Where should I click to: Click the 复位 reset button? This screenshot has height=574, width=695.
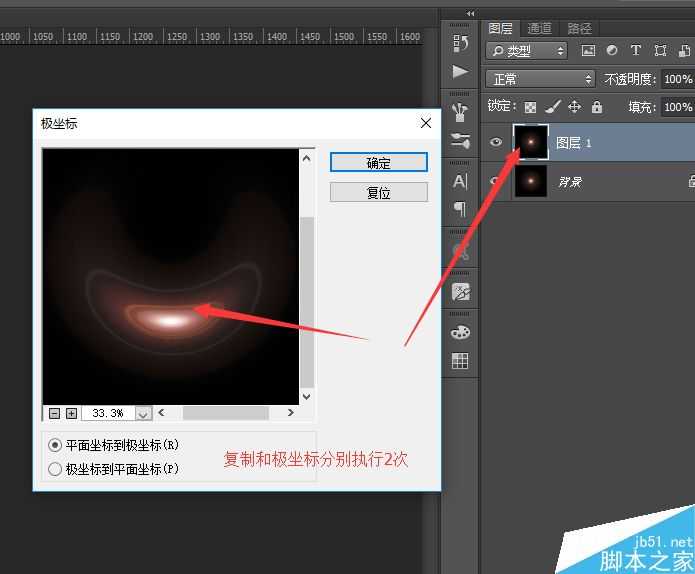378,193
